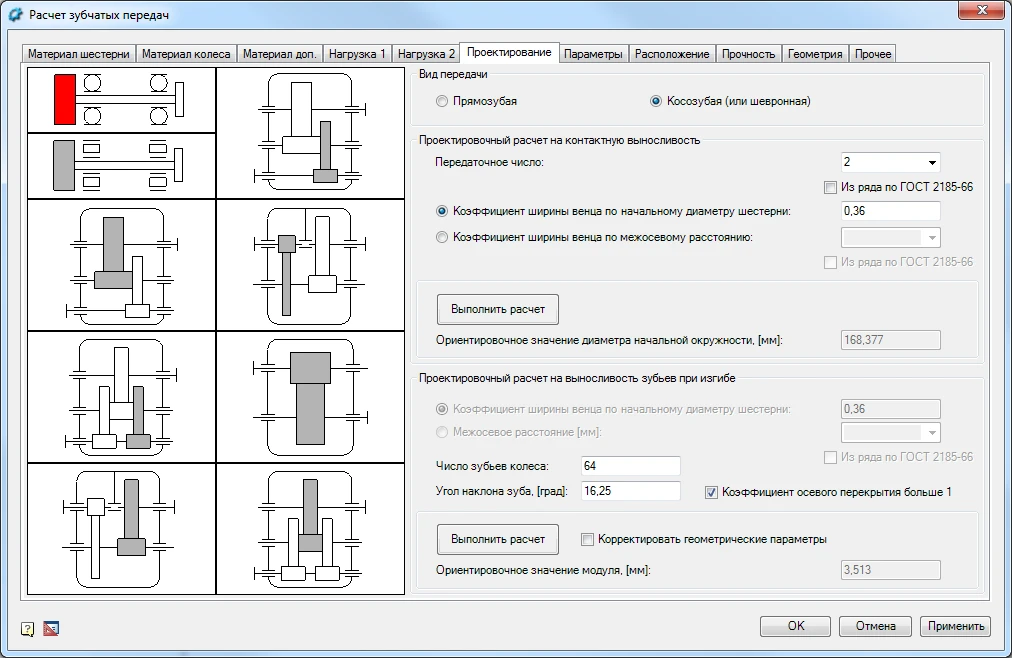
Task: Select the Прямозубая radio button
Action: tap(443, 101)
